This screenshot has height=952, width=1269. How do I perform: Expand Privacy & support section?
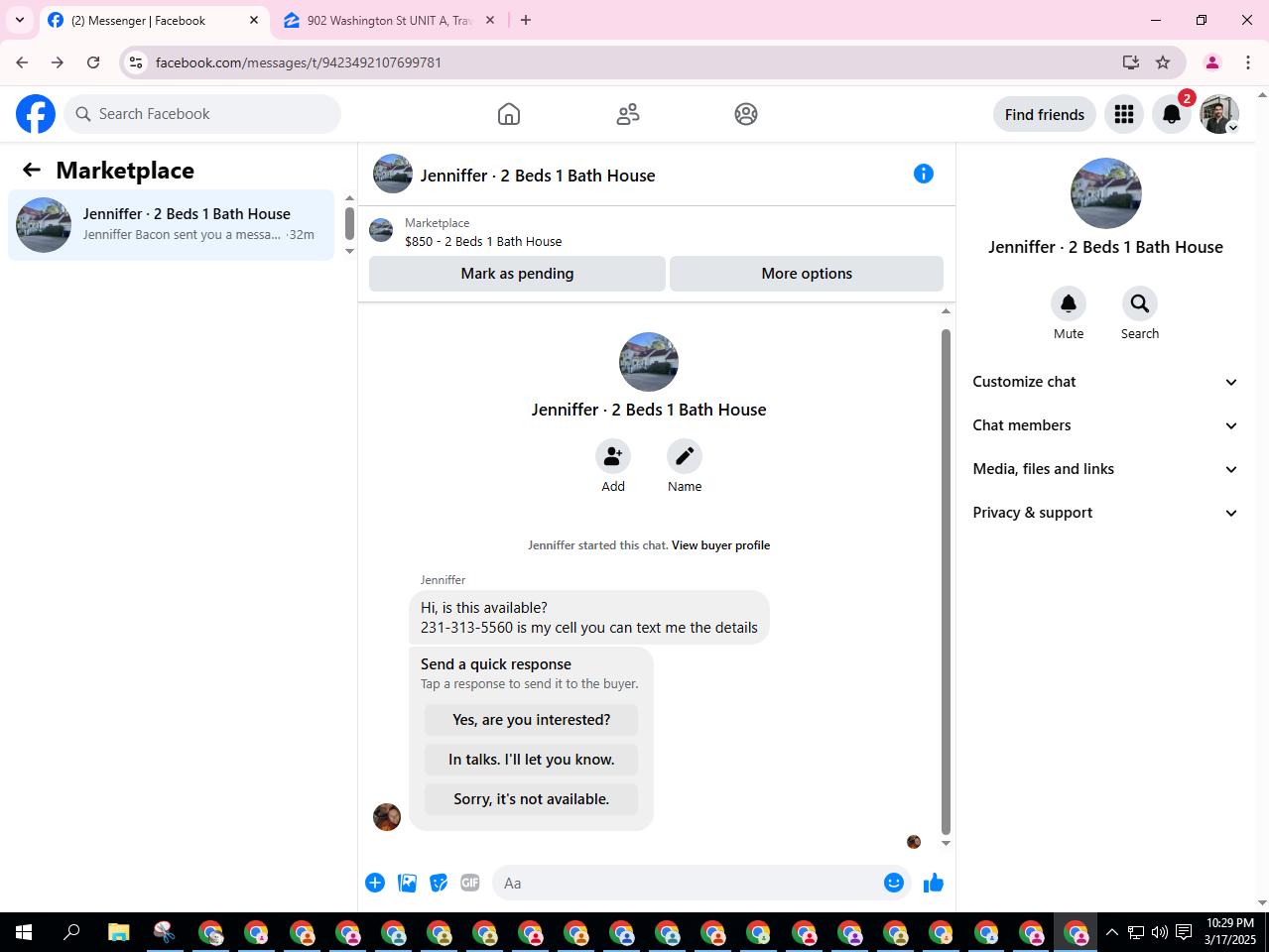1105,513
